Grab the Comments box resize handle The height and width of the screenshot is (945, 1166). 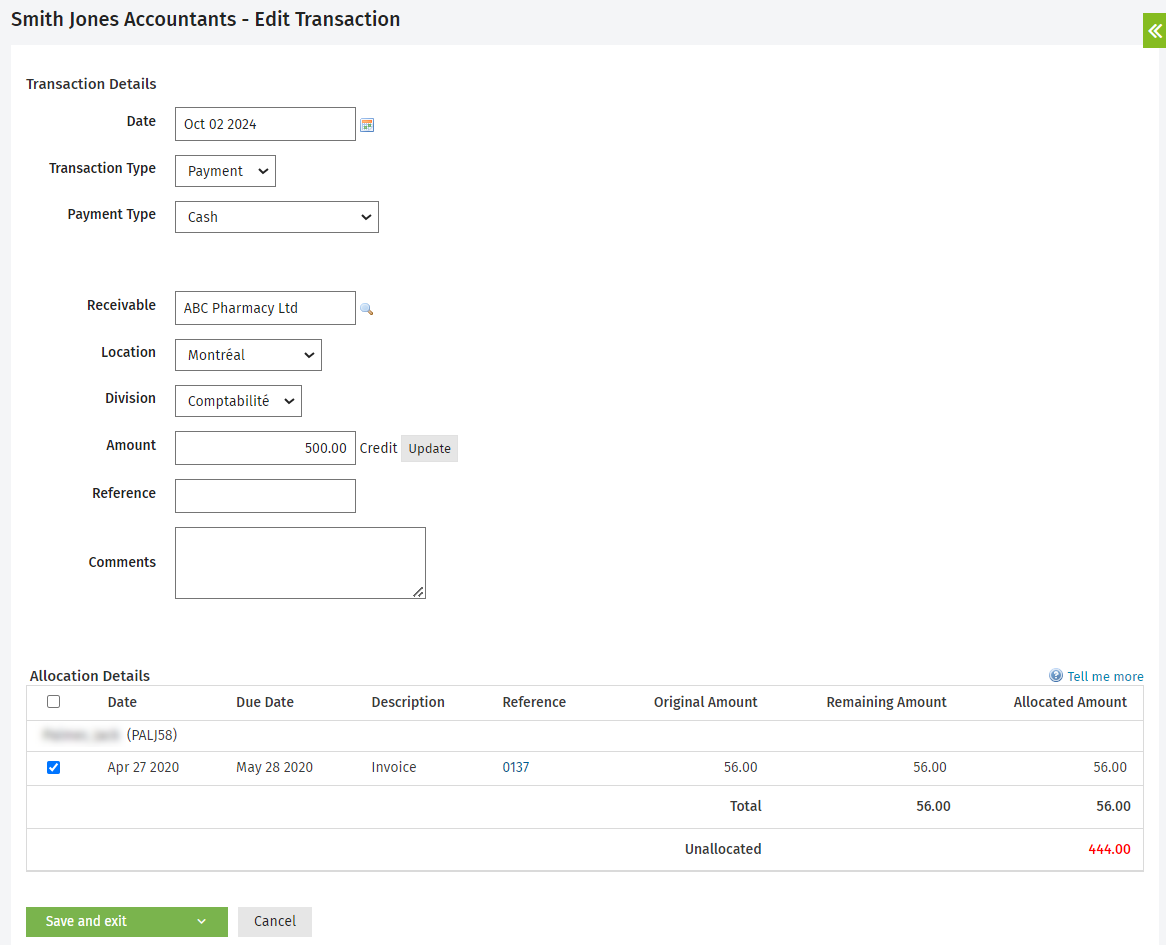(419, 592)
